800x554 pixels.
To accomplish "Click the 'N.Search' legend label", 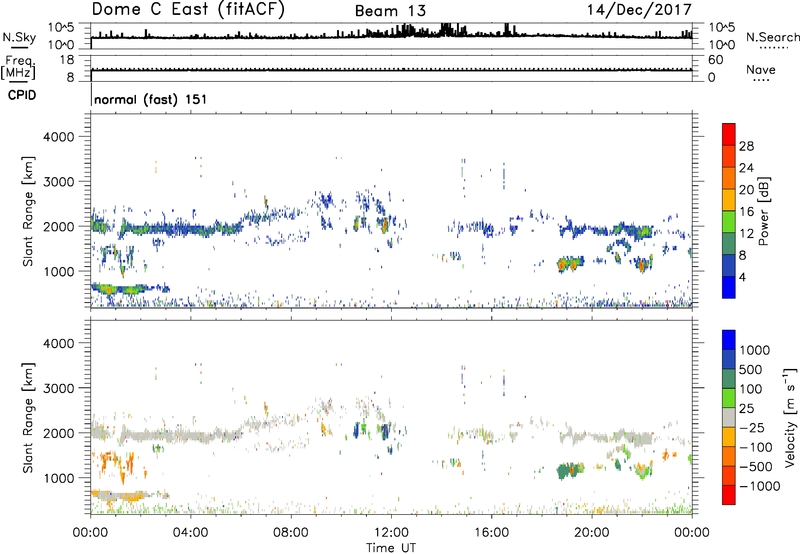I will (x=772, y=37).
